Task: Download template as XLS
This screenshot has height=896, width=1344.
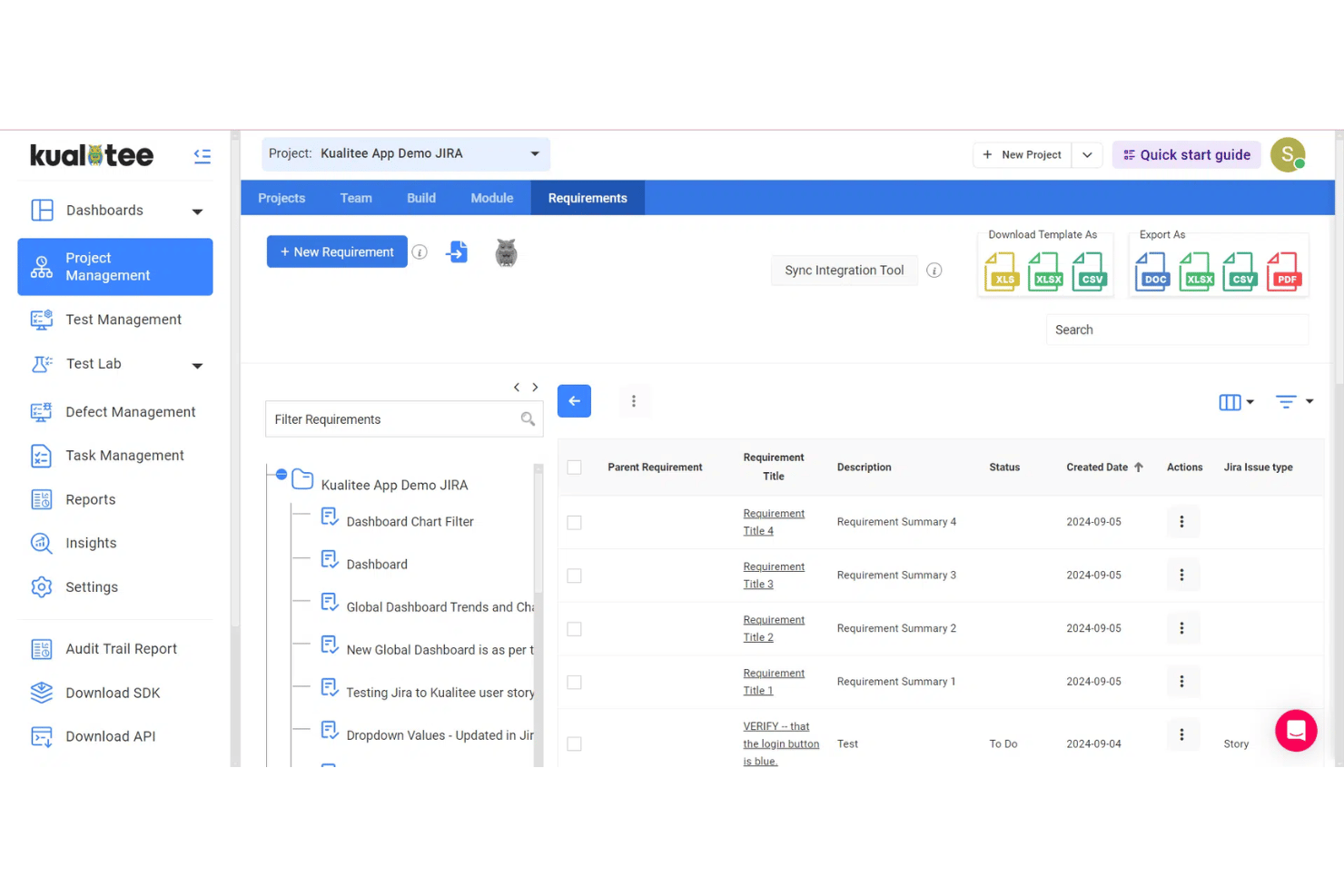Action: (x=1003, y=271)
